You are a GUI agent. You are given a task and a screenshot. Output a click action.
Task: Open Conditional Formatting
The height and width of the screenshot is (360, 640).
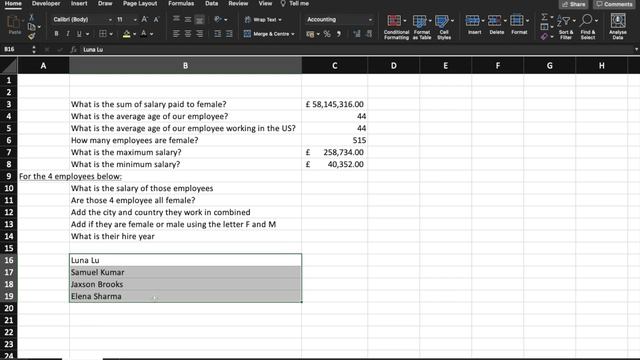pyautogui.click(x=396, y=27)
